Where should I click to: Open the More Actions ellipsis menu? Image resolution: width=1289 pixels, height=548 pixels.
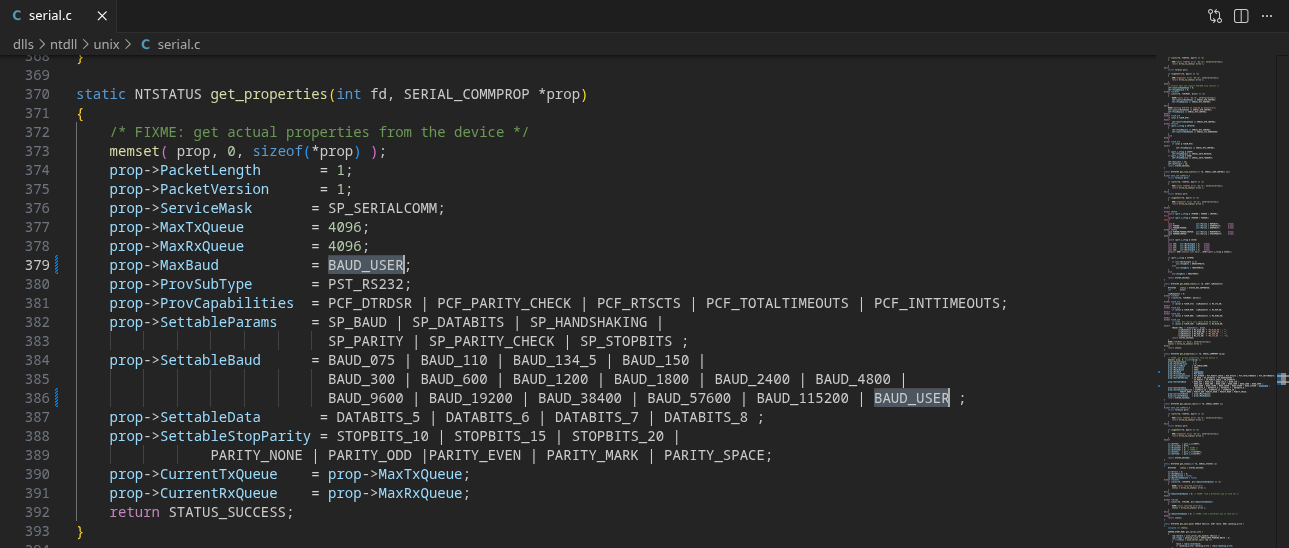pos(1267,16)
